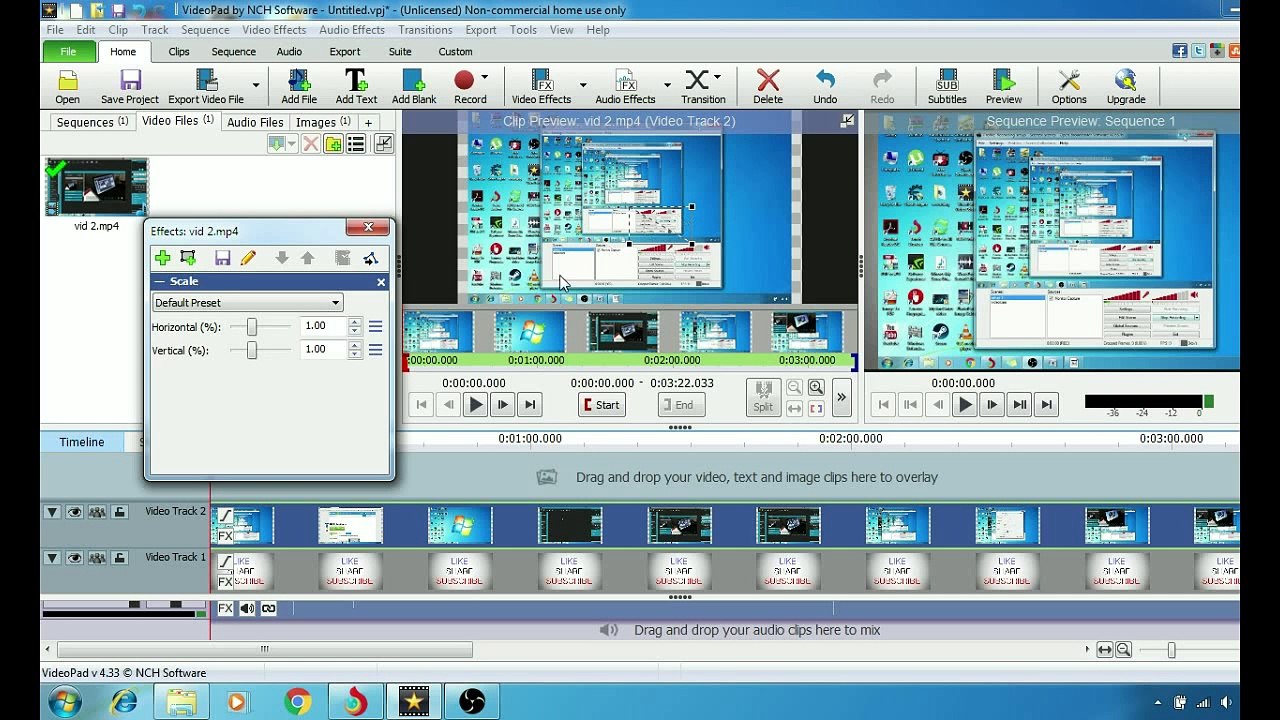
Task: Add a file with Add File
Action: [x=299, y=87]
